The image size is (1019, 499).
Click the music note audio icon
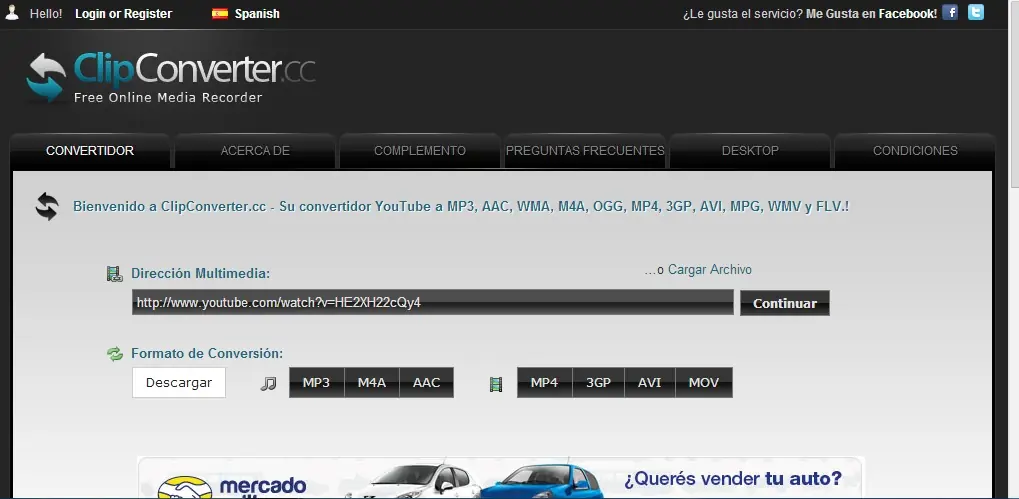pos(268,383)
